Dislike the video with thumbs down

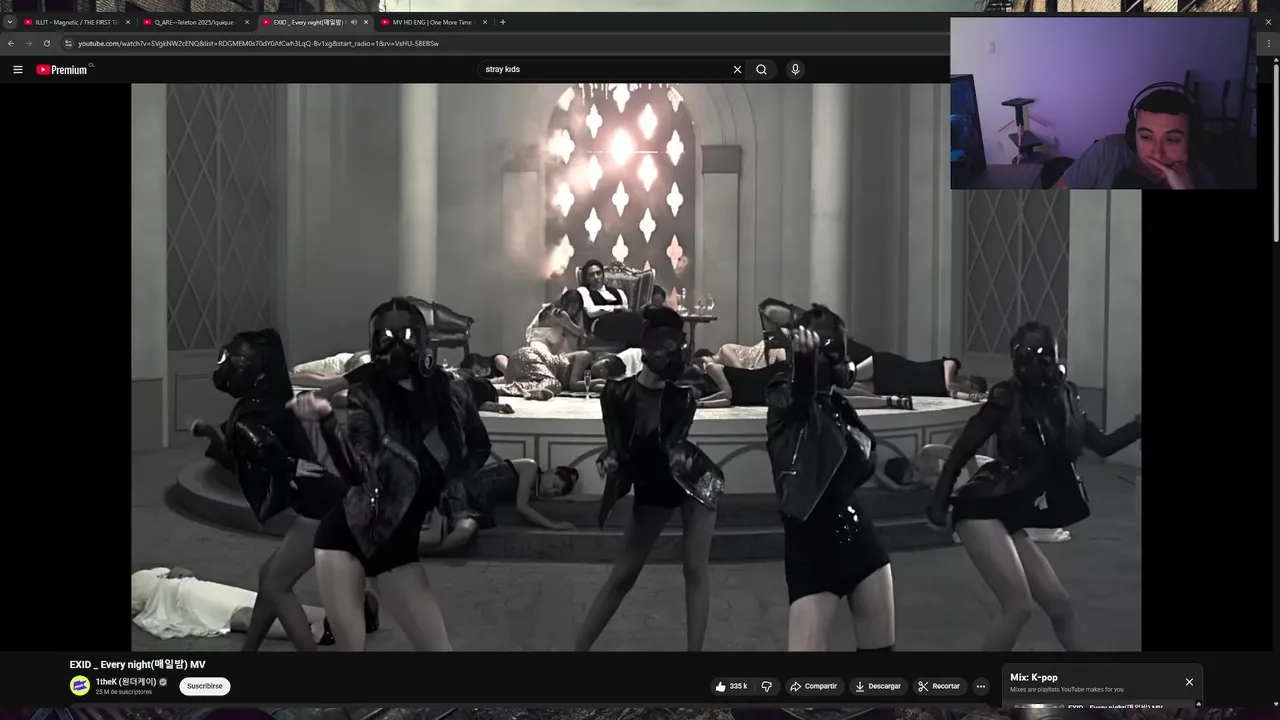pos(767,686)
